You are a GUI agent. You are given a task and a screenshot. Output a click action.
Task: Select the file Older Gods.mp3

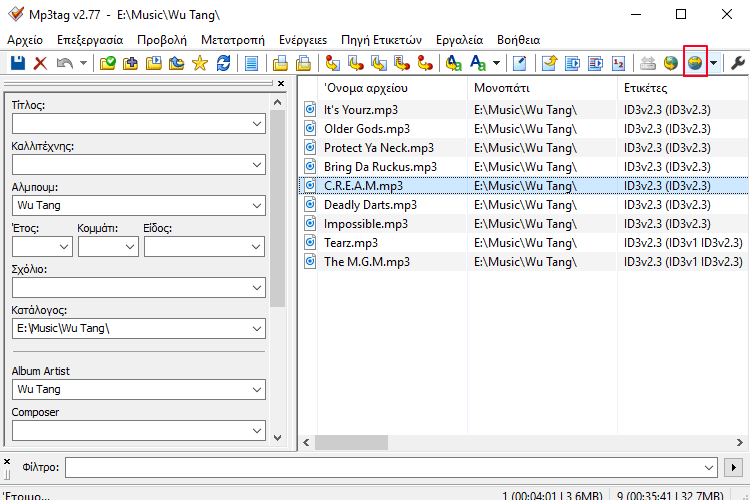(x=367, y=129)
